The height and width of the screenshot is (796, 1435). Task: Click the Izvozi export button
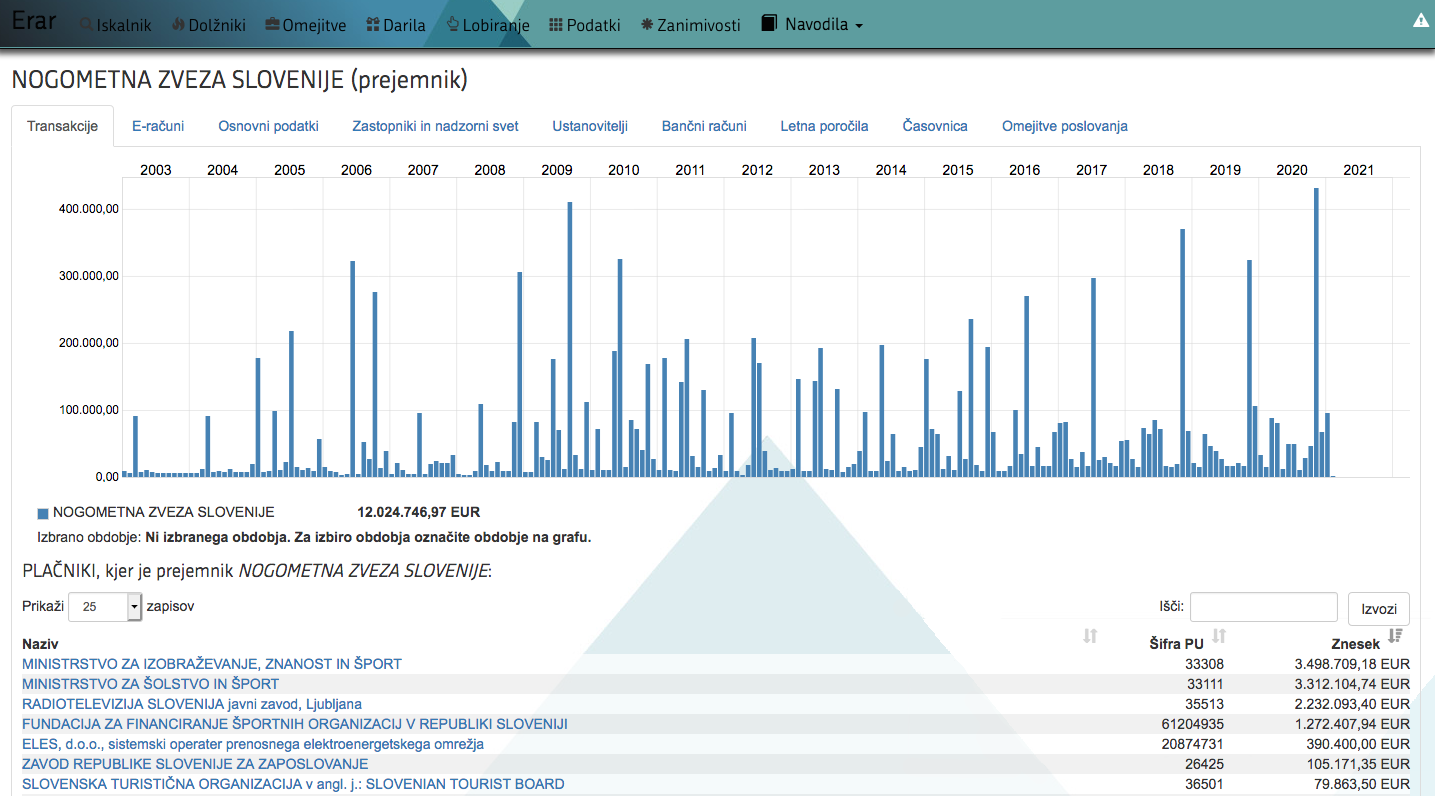[x=1379, y=608]
